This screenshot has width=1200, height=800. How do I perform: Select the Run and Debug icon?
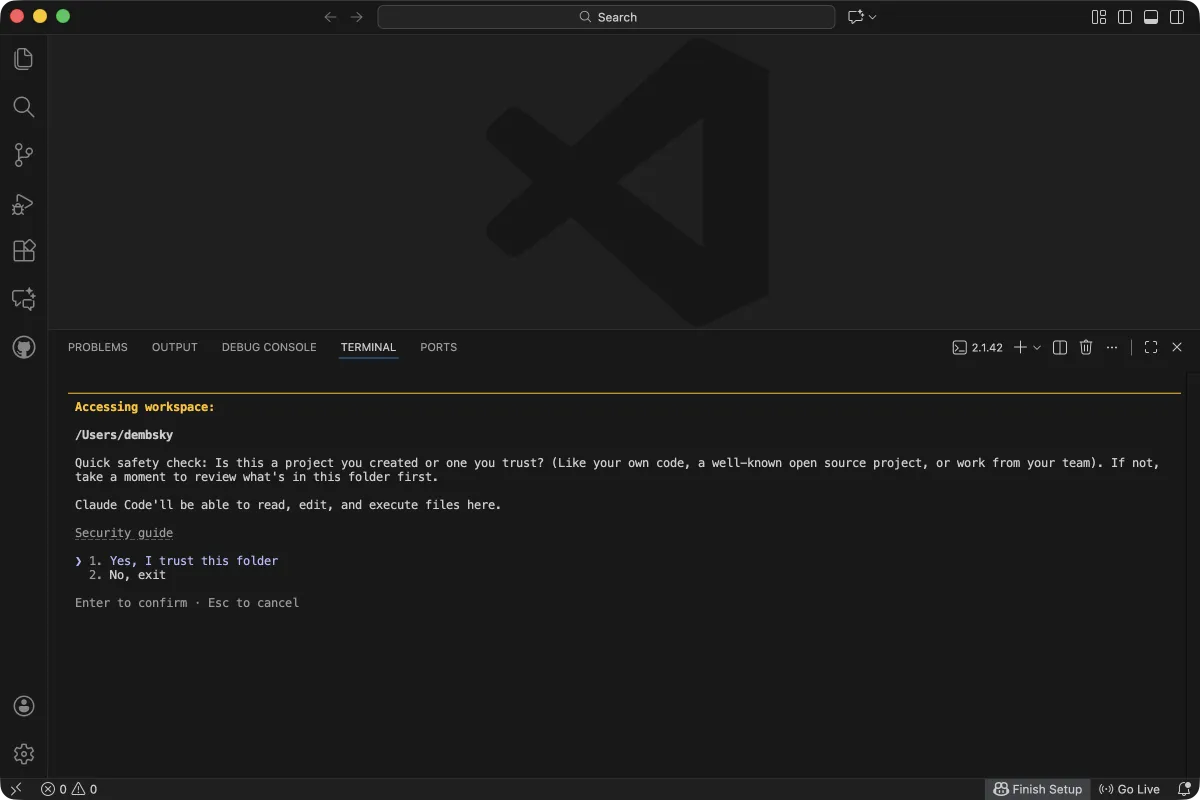tap(23, 203)
